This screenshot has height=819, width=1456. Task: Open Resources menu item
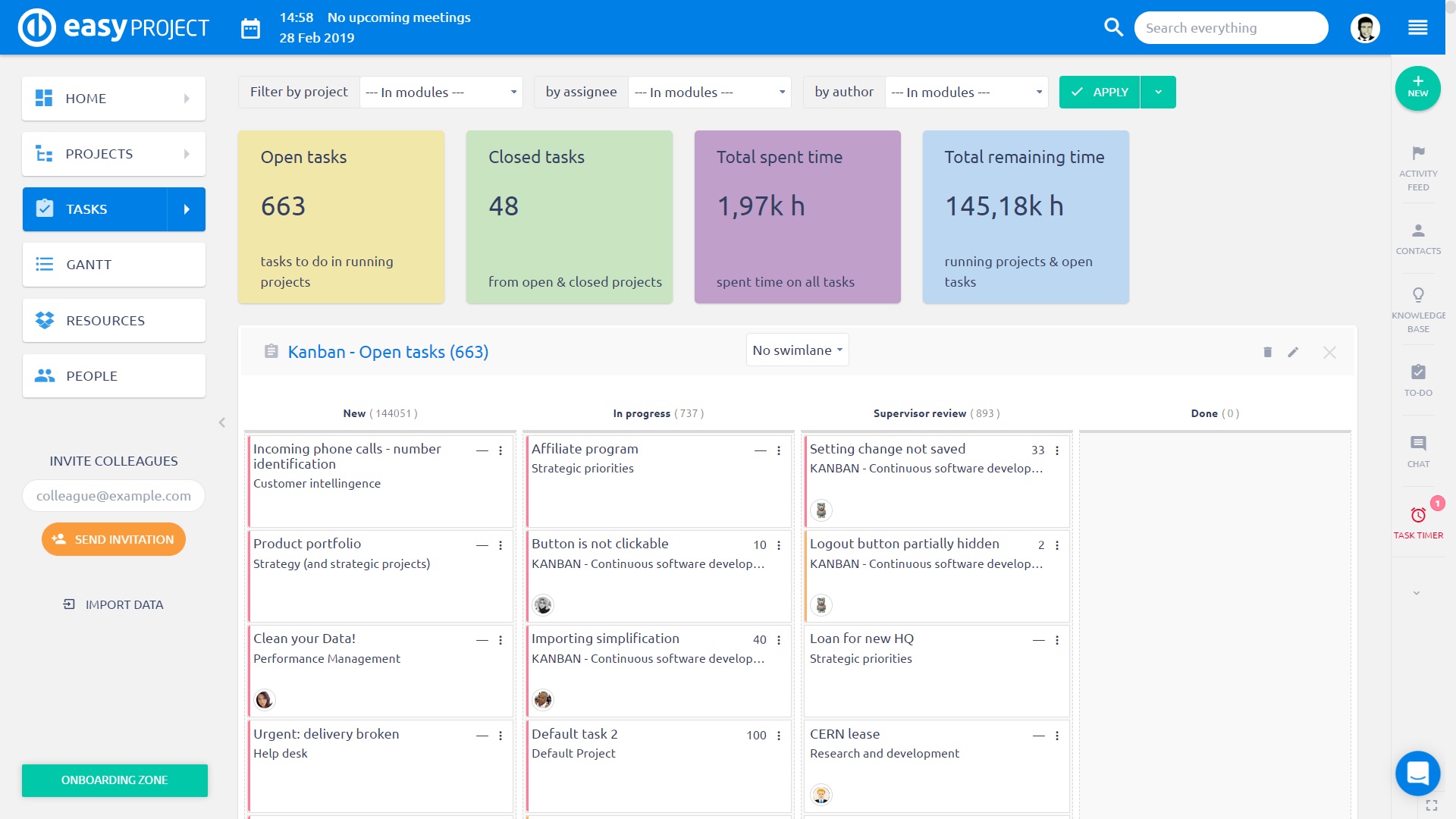[x=114, y=321]
